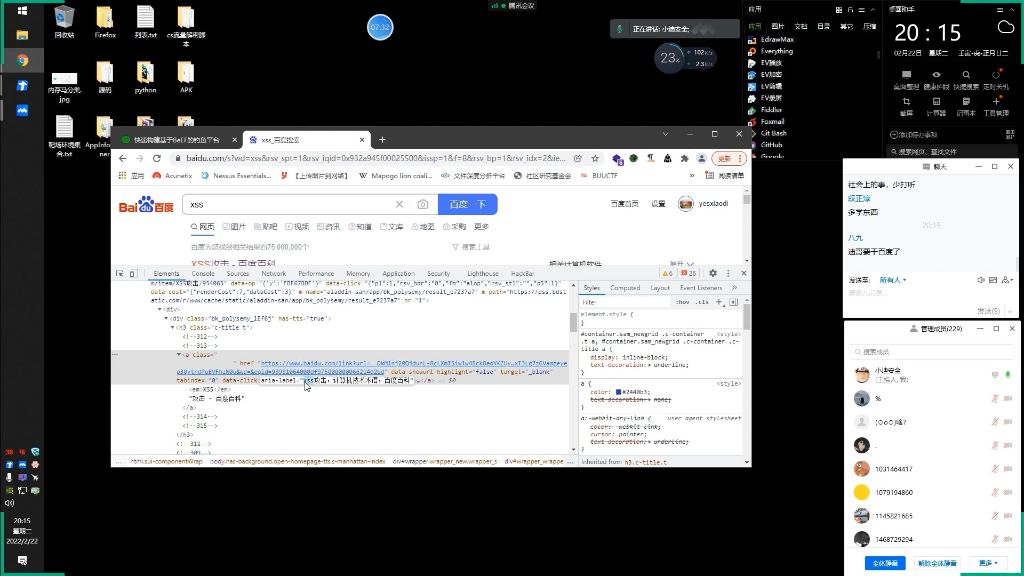Open the Recycle Bin on desktop
1024x576 pixels.
pos(64,22)
